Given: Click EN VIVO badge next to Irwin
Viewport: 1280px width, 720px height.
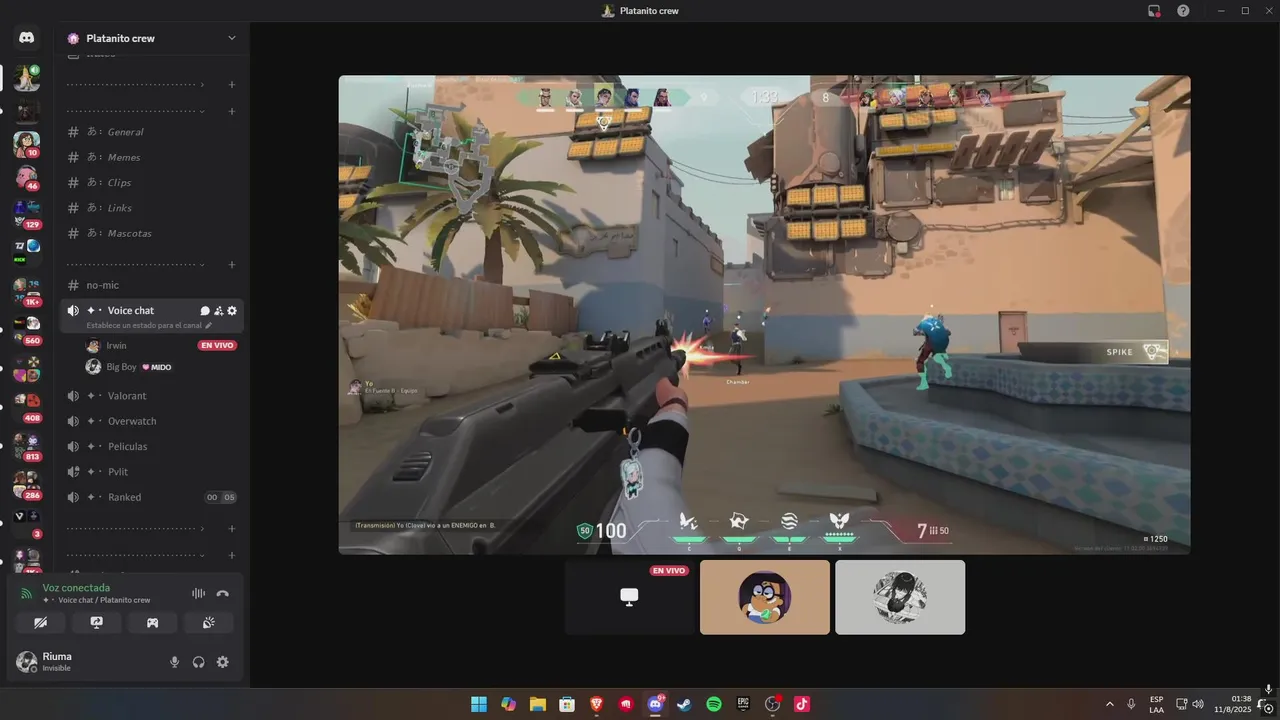Looking at the screenshot, I should [x=217, y=345].
